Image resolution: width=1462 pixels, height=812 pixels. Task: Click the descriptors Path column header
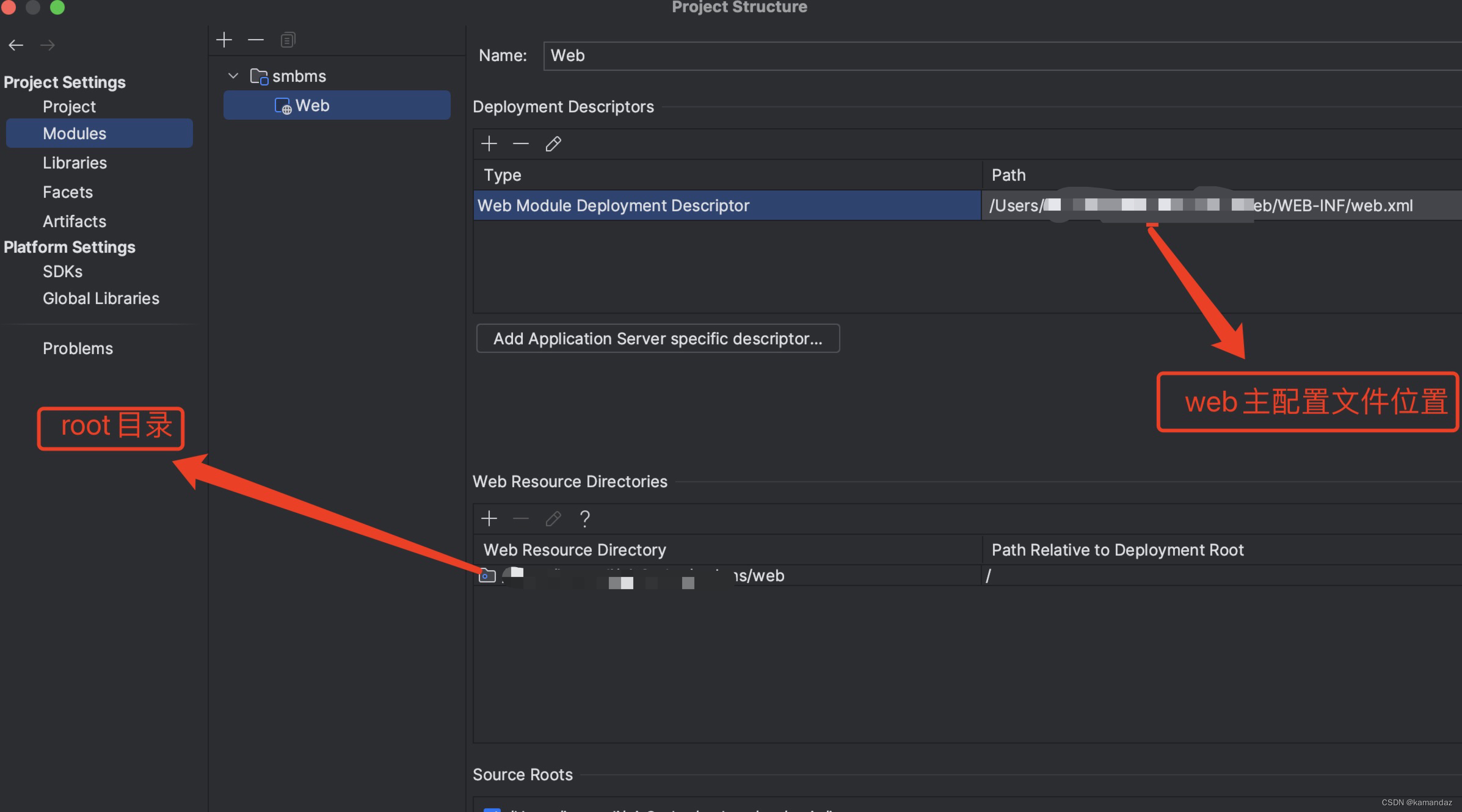[1222, 175]
